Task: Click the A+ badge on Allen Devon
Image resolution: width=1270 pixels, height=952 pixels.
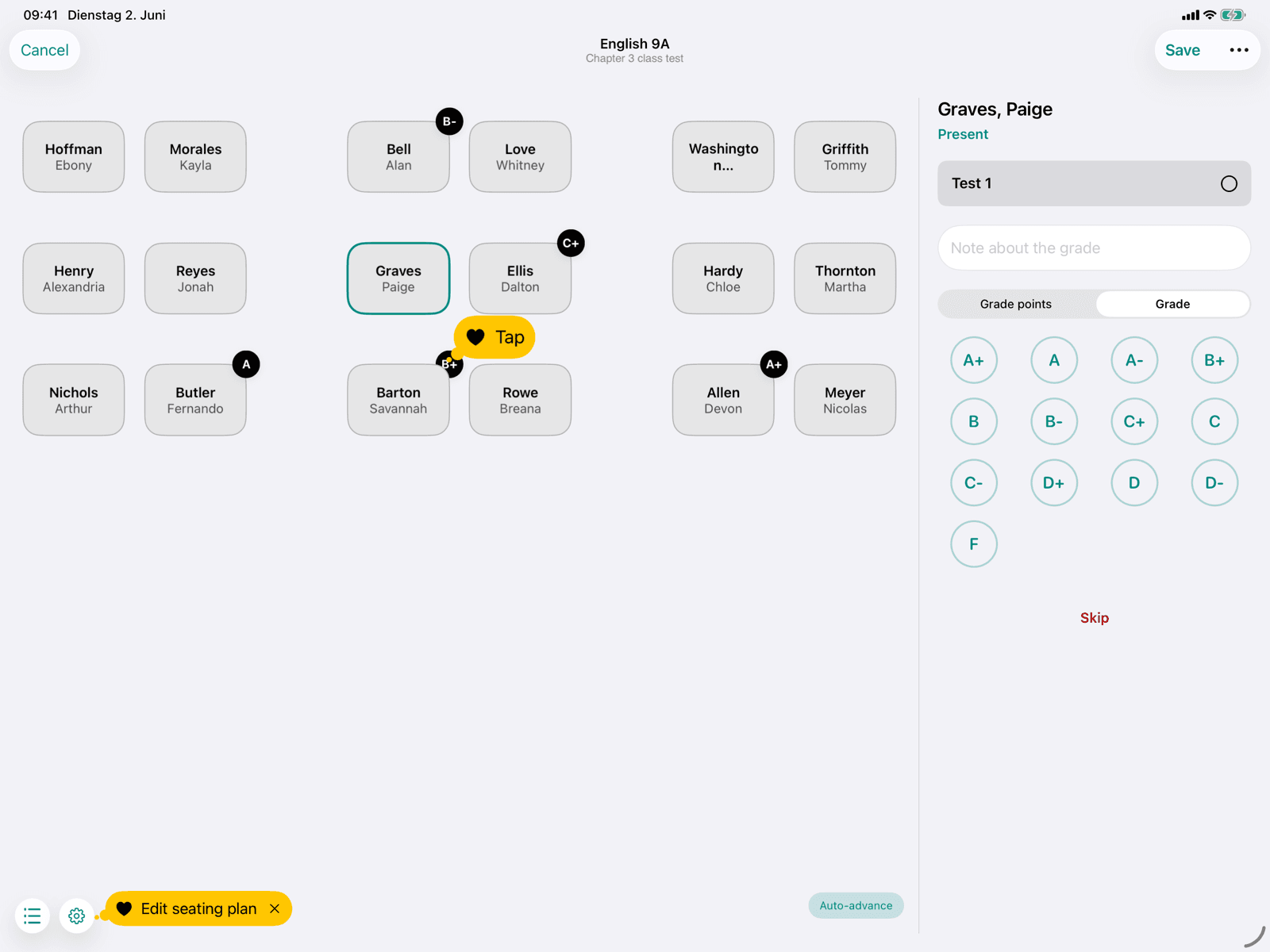Action: (774, 364)
